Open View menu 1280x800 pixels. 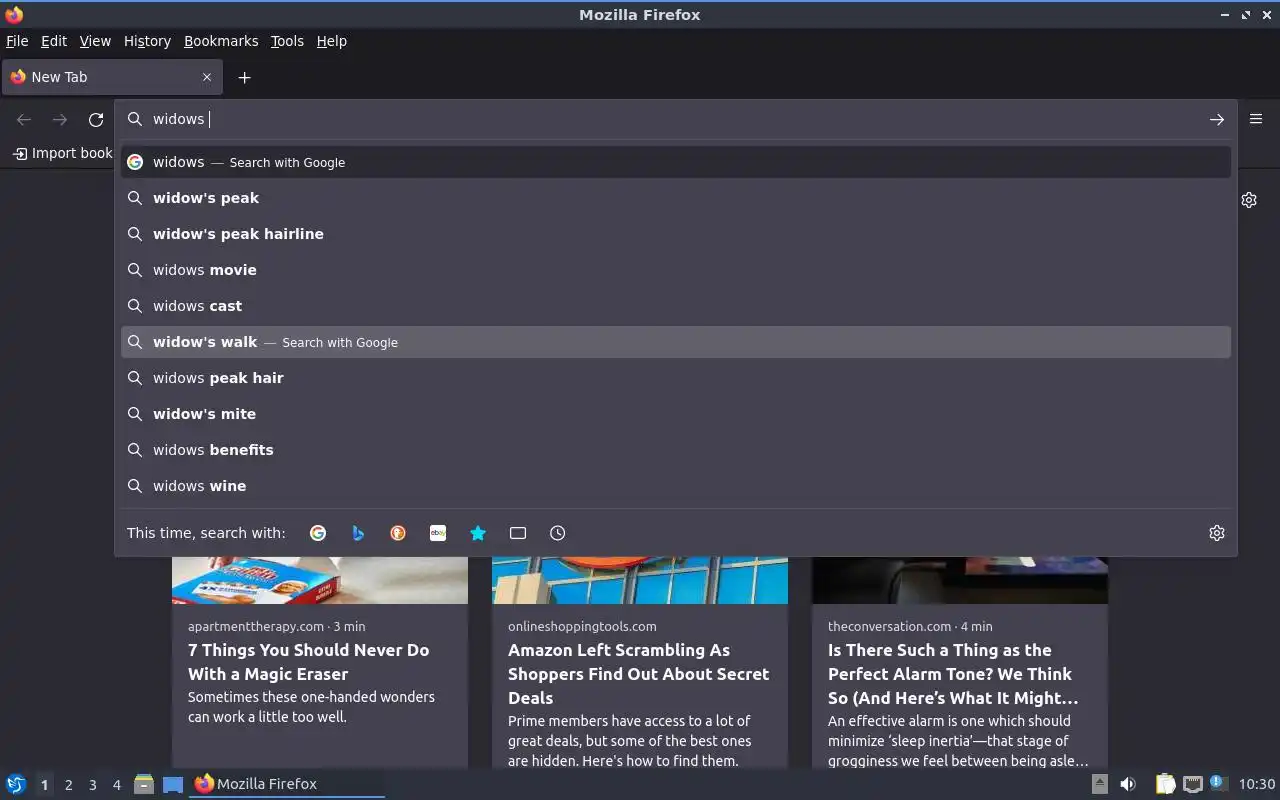(95, 41)
